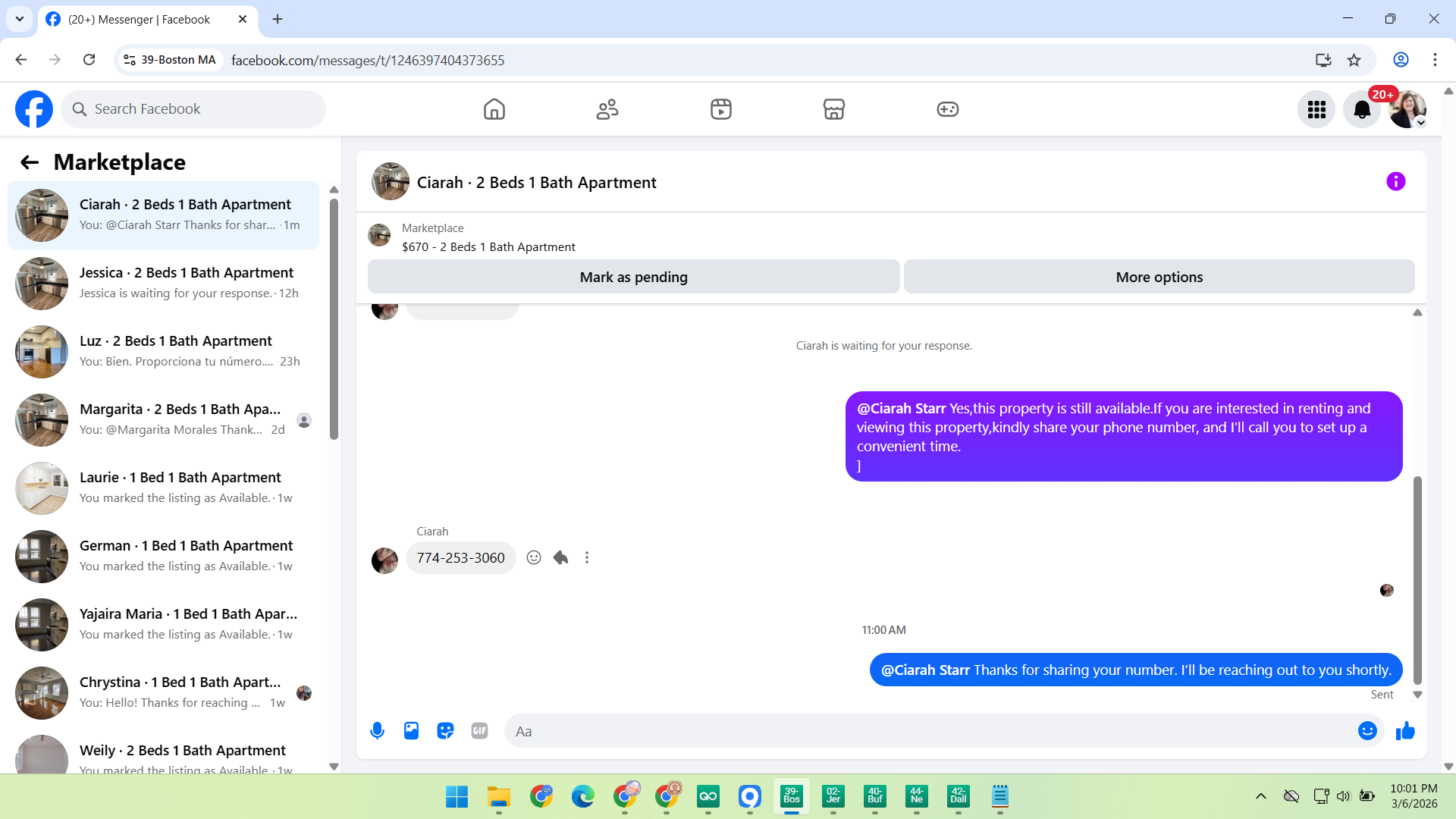Open more options for Ciarah's message
This screenshot has height=819, width=1456.
587,558
